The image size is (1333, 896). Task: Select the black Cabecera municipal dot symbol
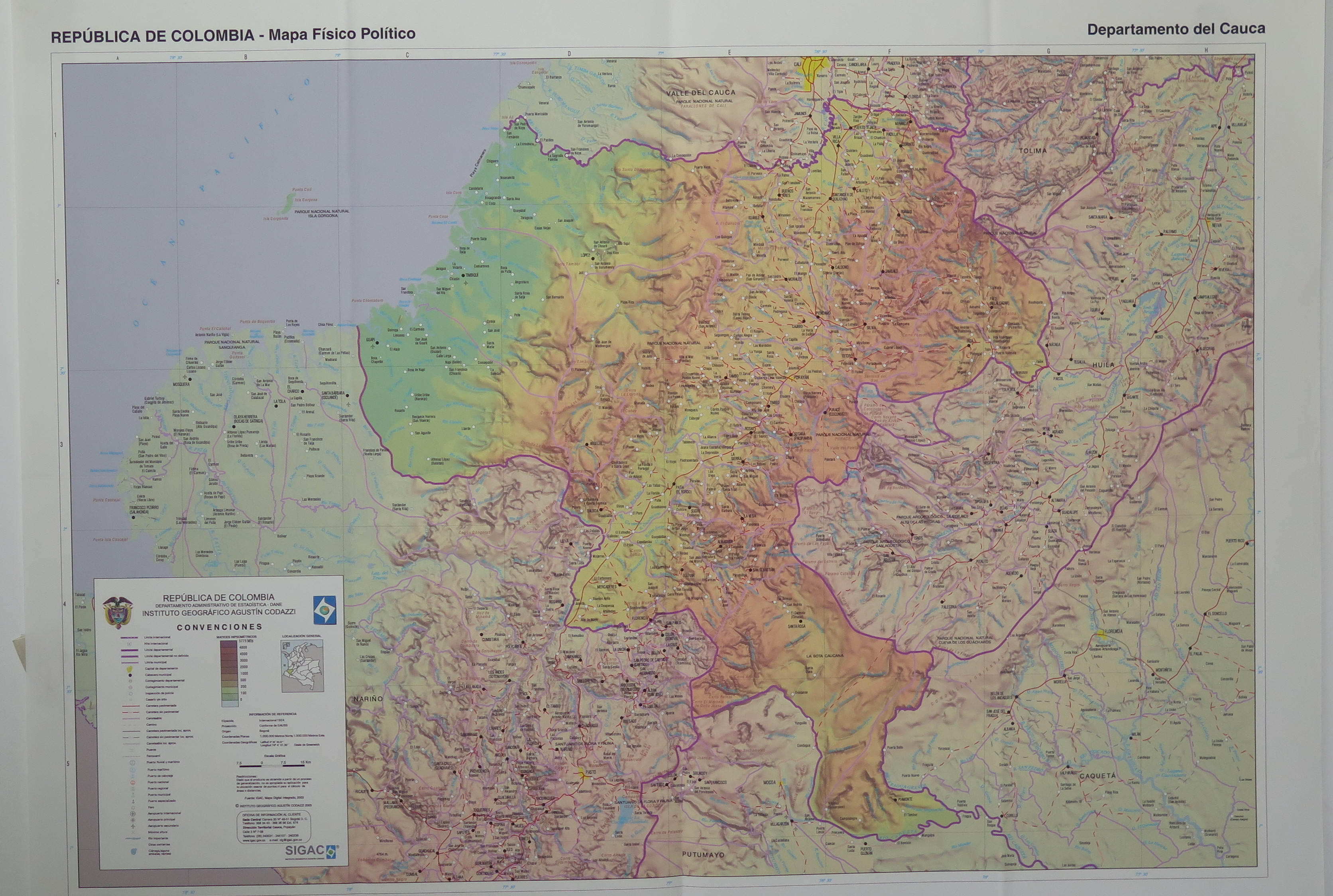(130, 676)
